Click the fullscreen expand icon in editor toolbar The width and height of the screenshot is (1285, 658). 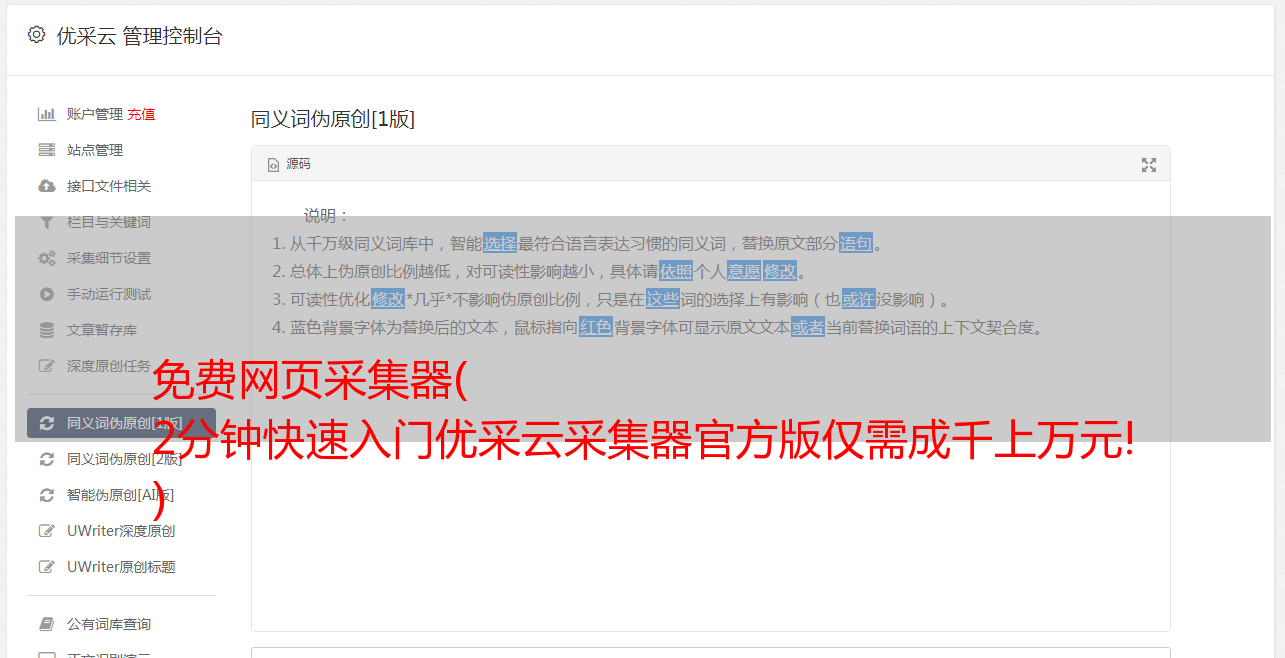pyautogui.click(x=1149, y=165)
